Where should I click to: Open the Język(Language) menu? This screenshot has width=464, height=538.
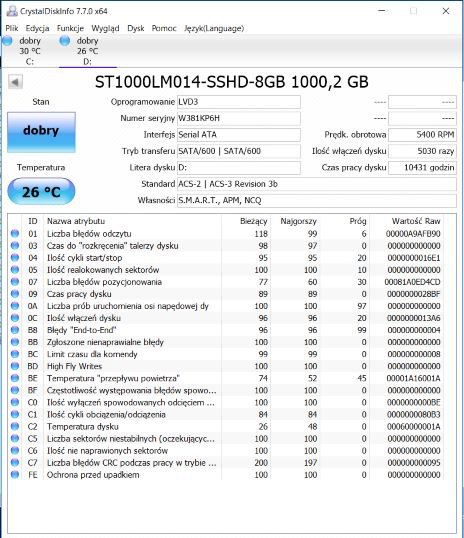(214, 28)
